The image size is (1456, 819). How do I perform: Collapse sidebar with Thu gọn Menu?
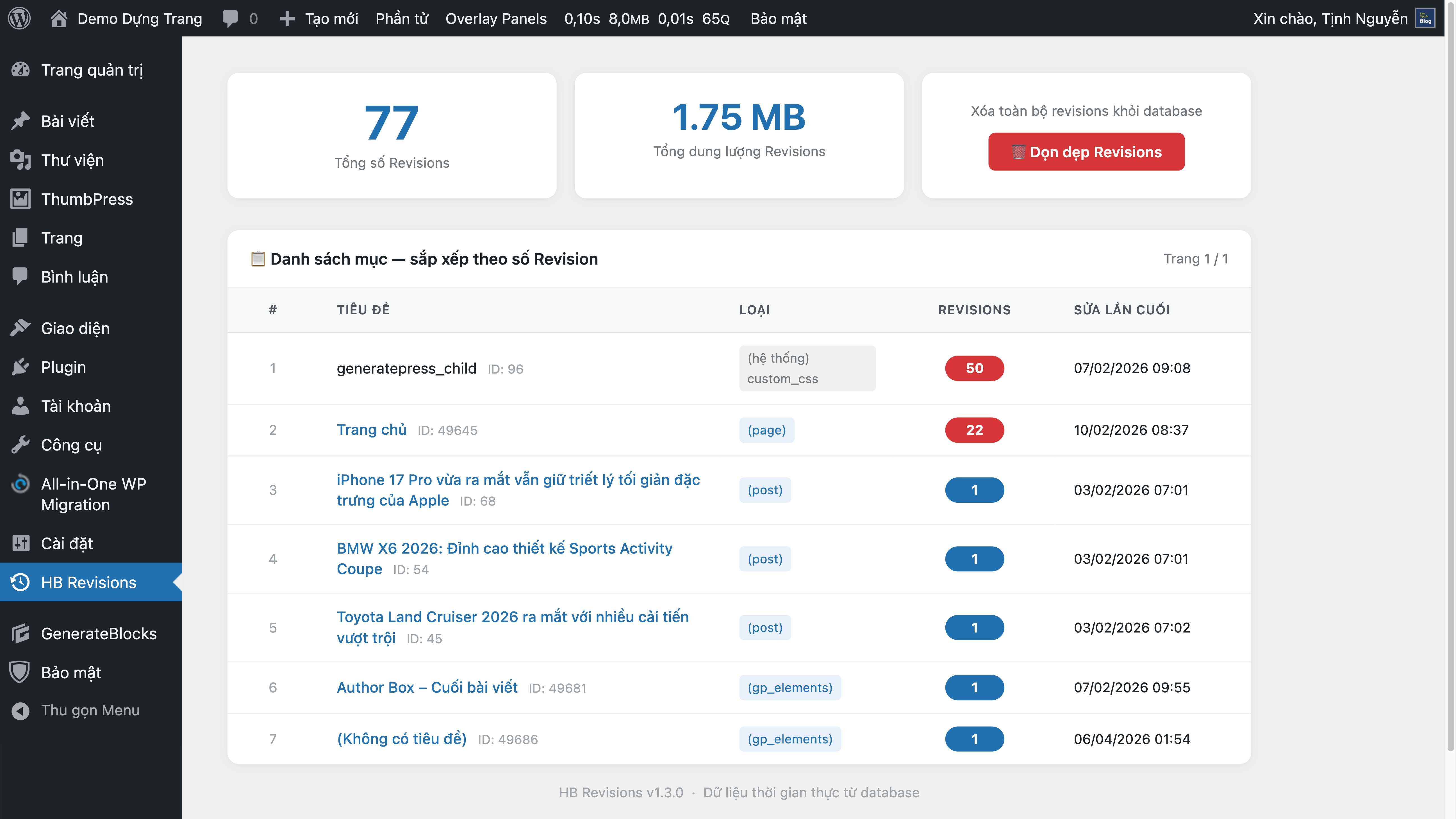(x=90, y=710)
